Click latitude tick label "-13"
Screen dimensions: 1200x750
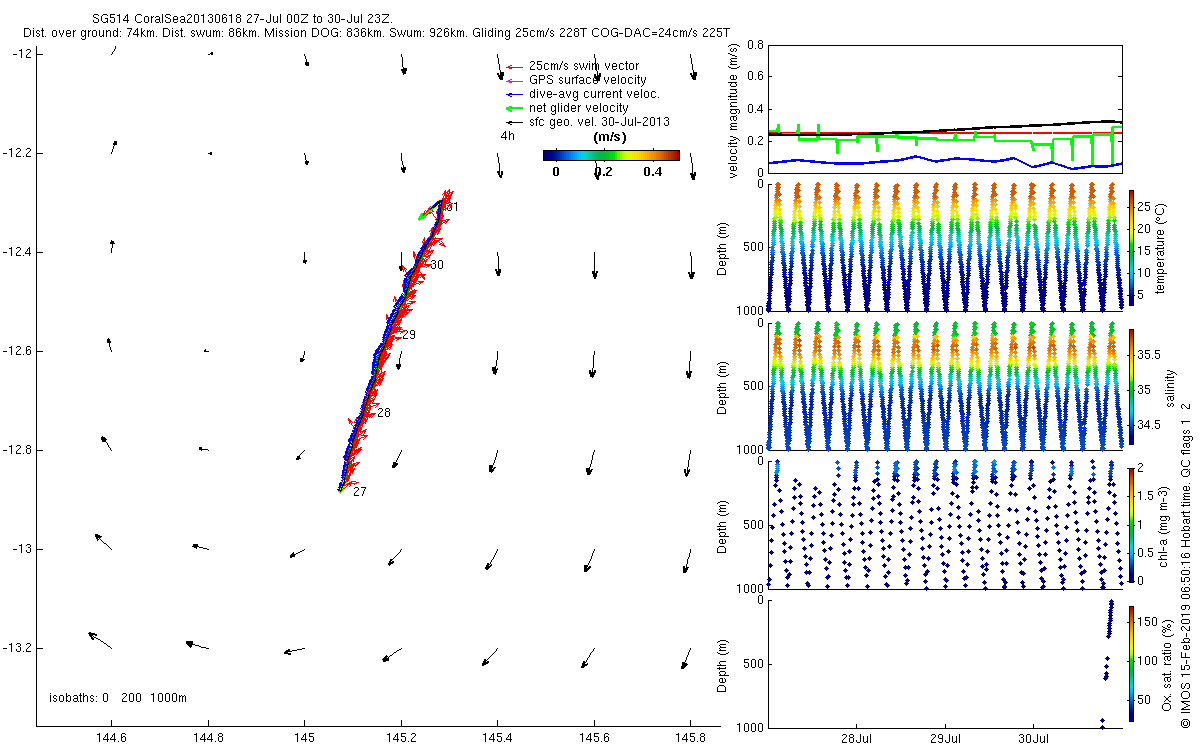[x=23, y=549]
